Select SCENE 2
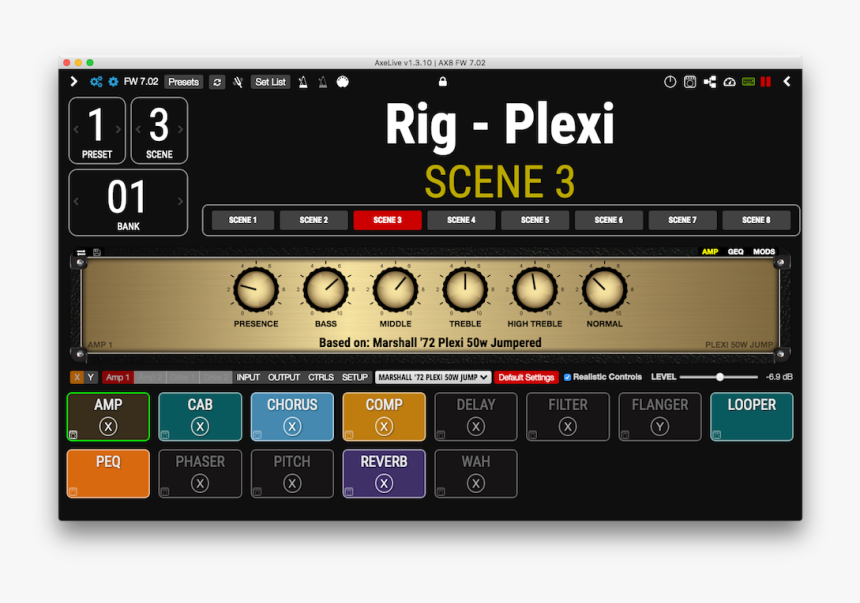The height and width of the screenshot is (603, 860). point(314,220)
